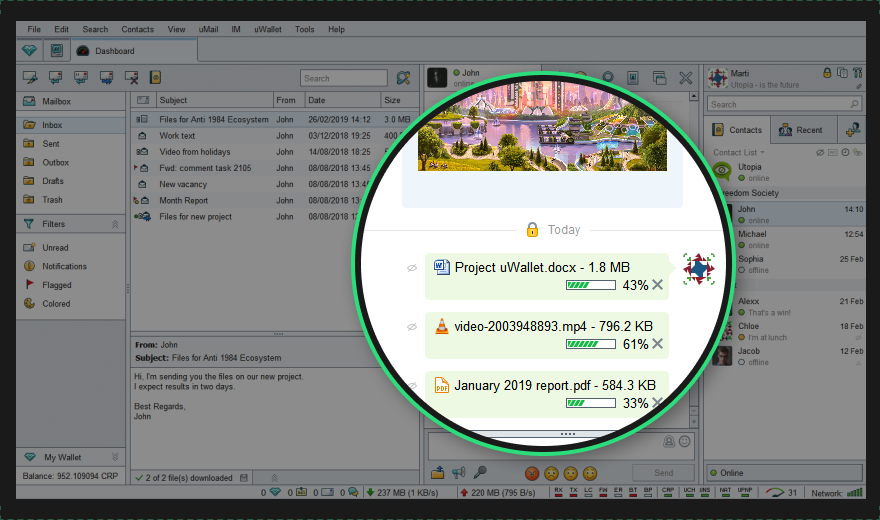The height and width of the screenshot is (520, 880).
Task: Click the Project uWallet.docx progress bar
Action: [x=591, y=285]
